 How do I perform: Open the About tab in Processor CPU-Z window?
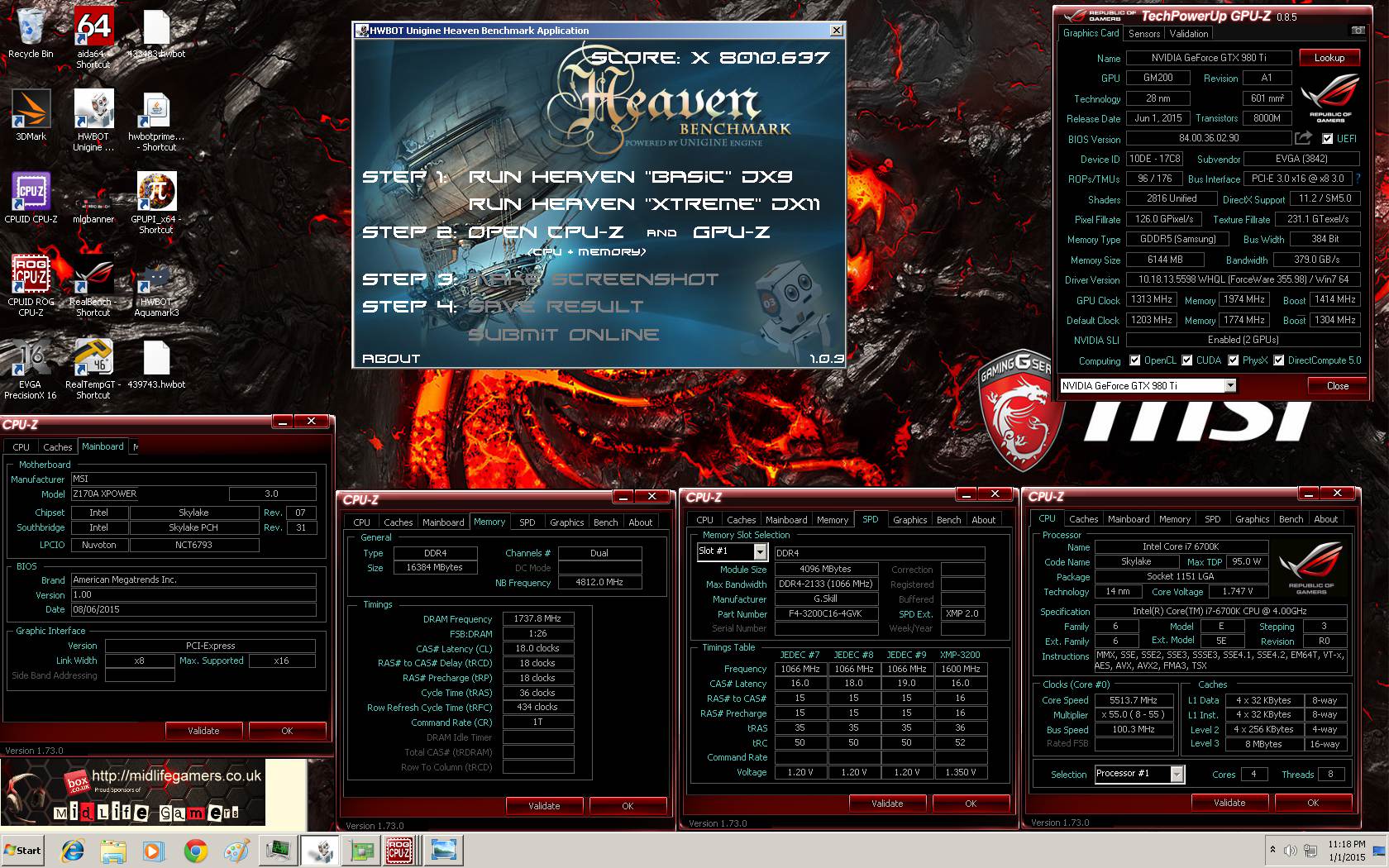tap(1326, 519)
